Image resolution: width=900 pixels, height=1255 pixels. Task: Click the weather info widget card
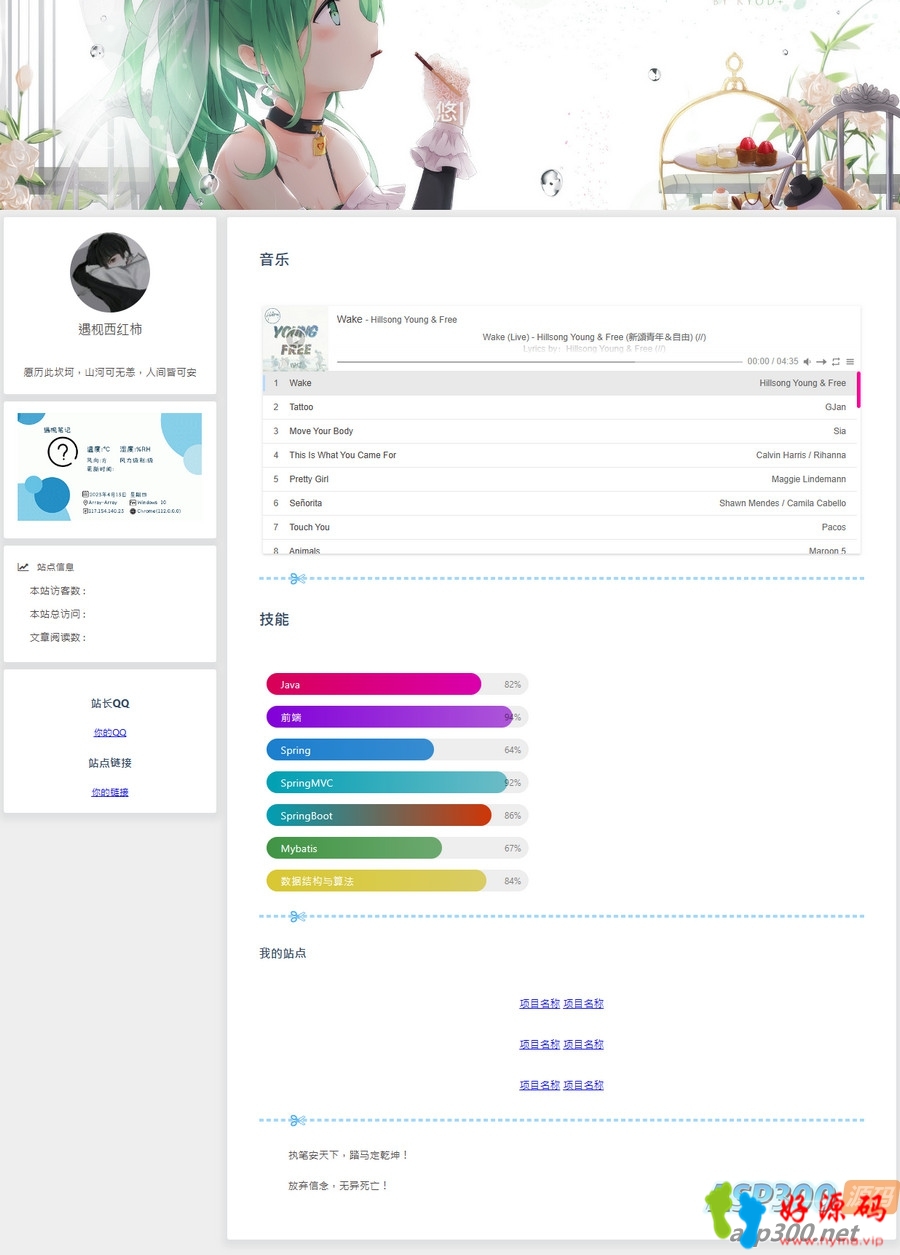[x=110, y=466]
